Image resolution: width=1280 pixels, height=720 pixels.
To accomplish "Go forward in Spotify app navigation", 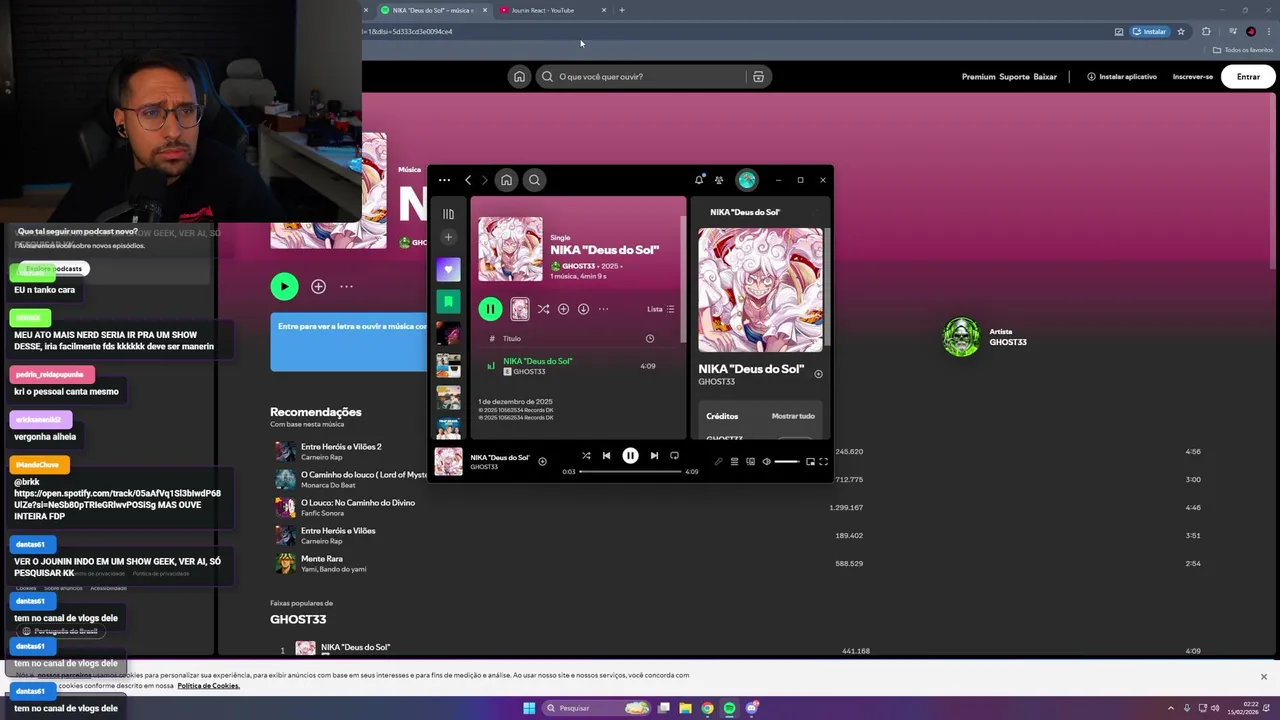I will point(485,180).
